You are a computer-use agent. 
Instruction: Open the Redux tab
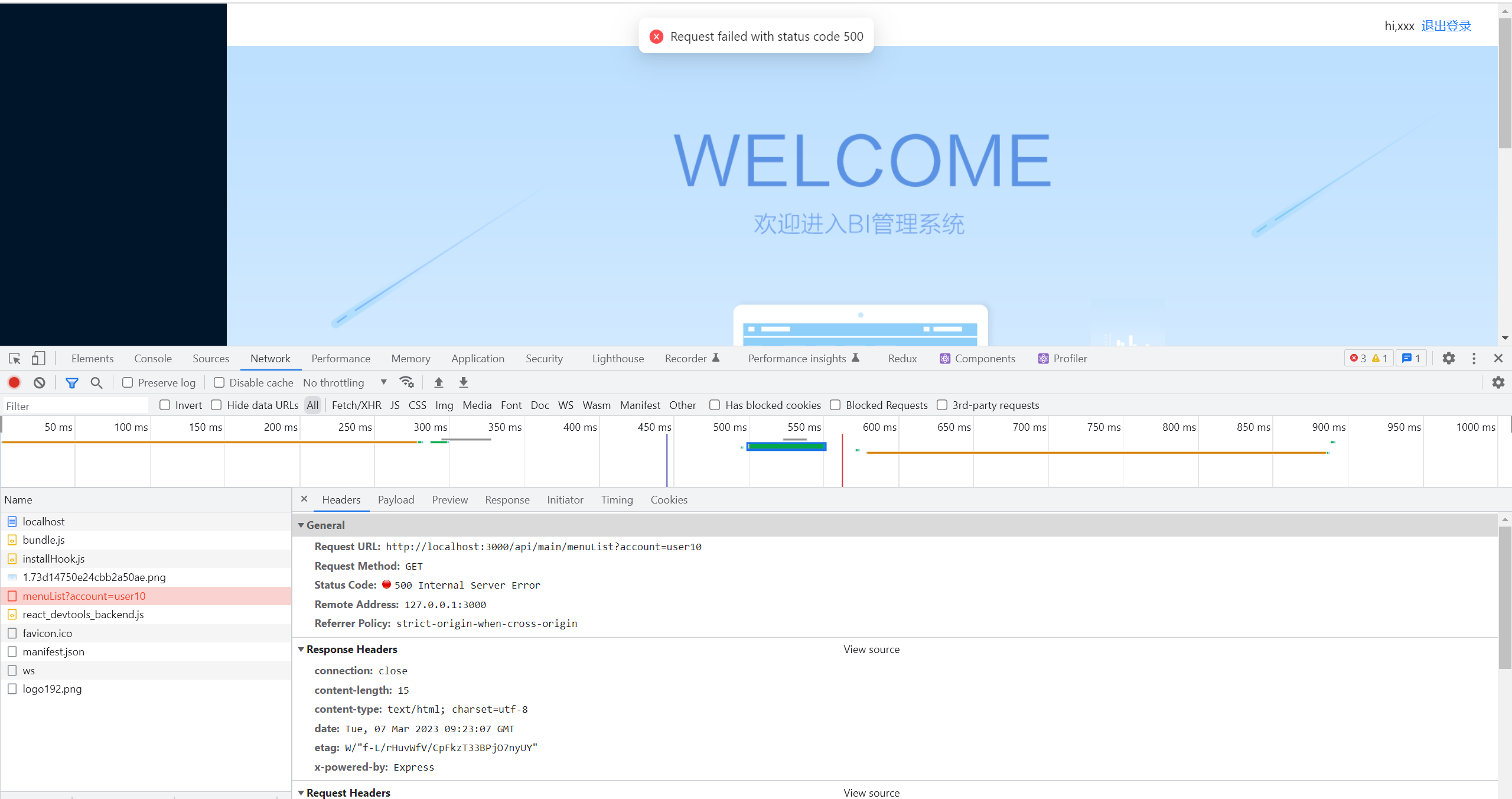pyautogui.click(x=902, y=358)
